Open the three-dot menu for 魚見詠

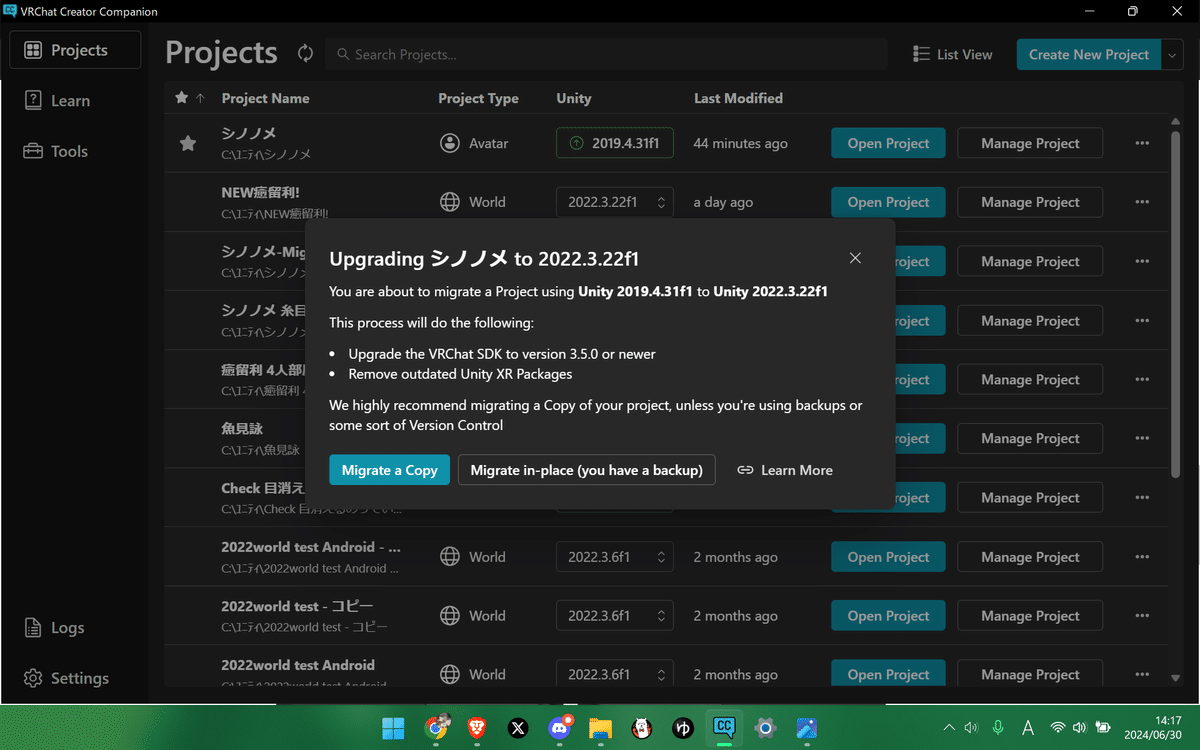coord(1142,438)
